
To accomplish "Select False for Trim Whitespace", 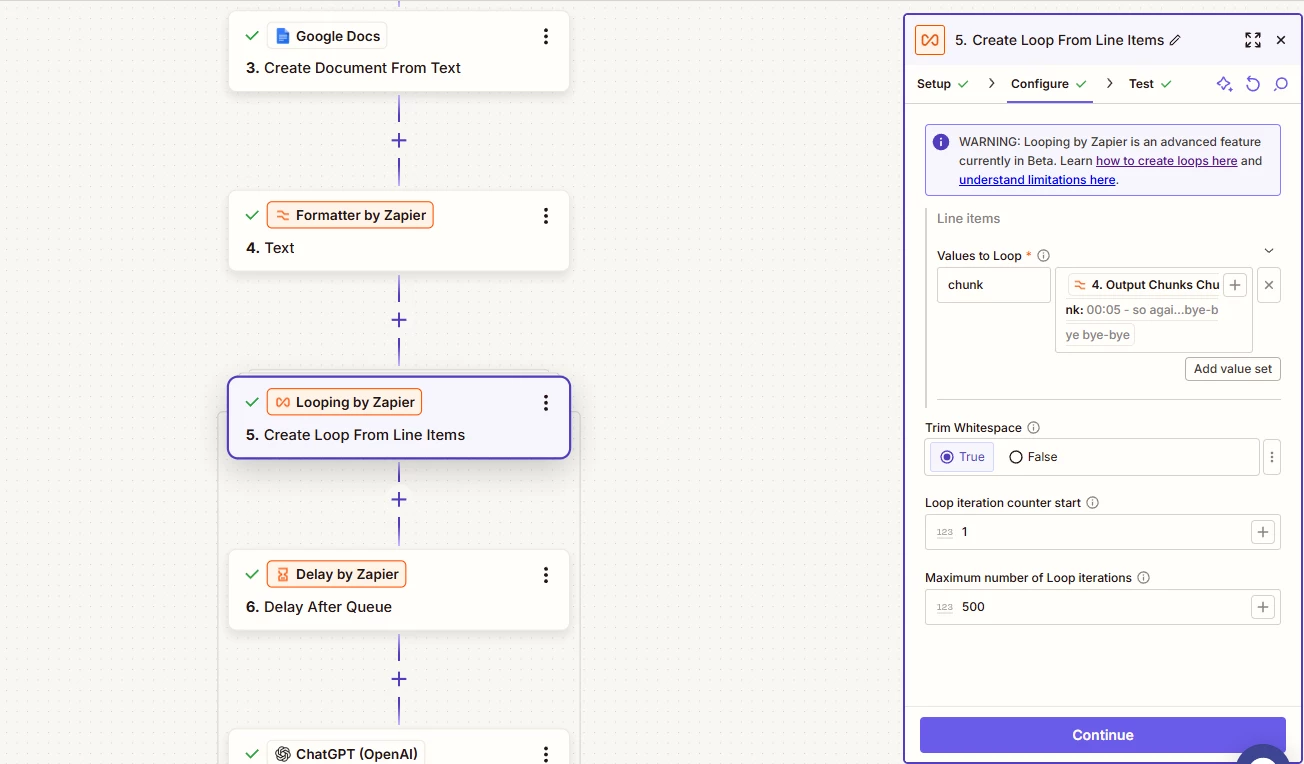I will click(1033, 457).
